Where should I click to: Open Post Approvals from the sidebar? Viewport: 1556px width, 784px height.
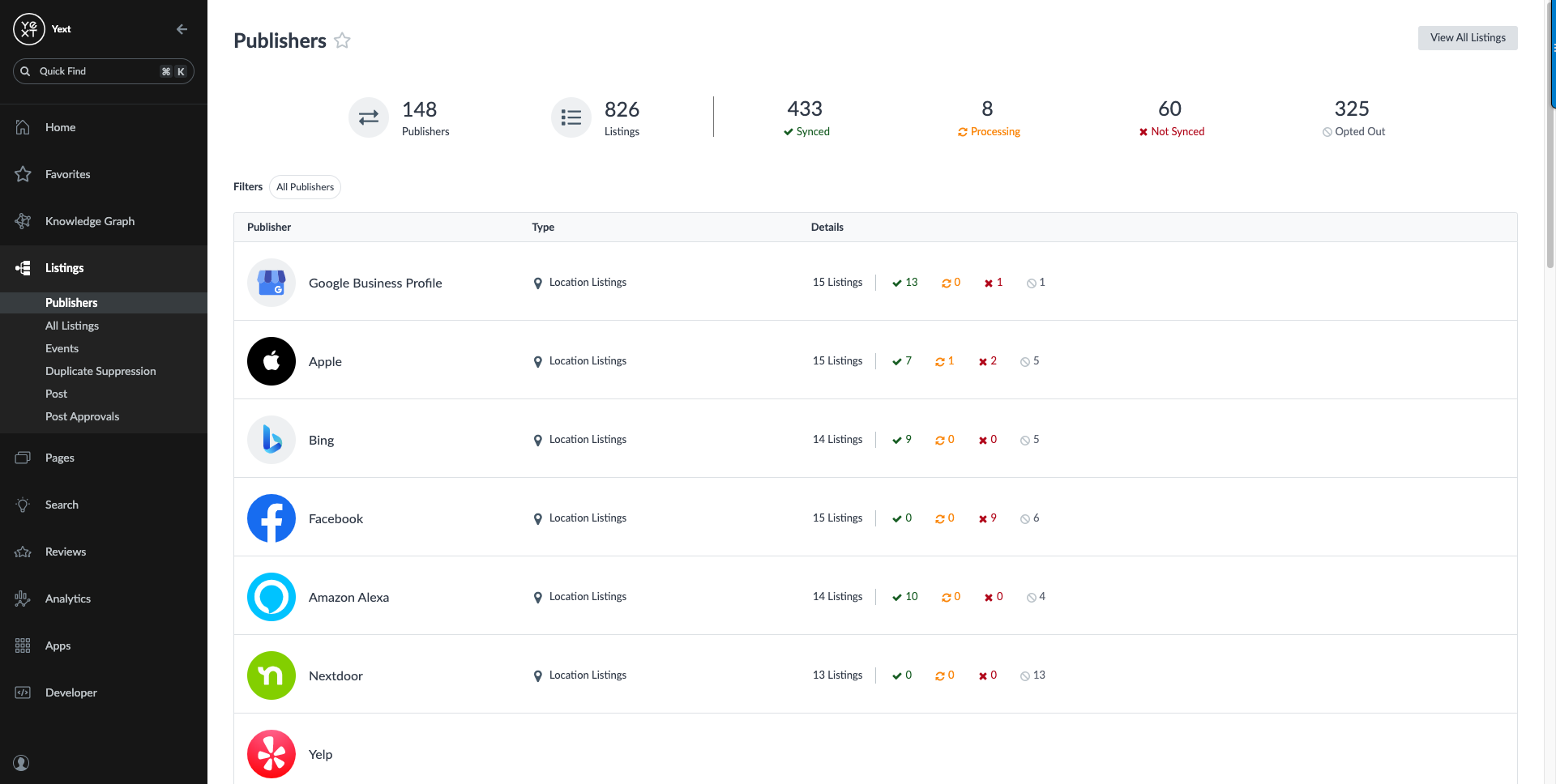tap(82, 415)
